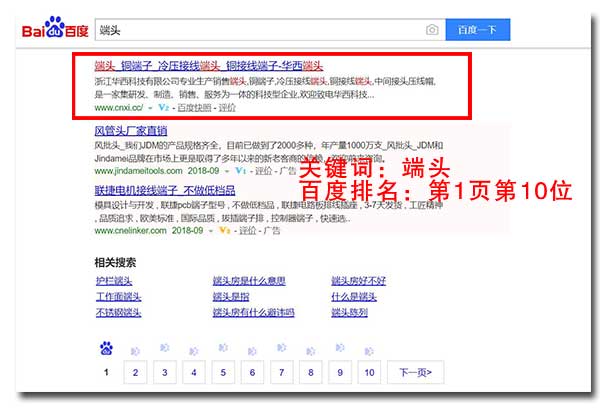600x412 pixels.
Task: Open related search 端头房好不好
Action: click(359, 281)
